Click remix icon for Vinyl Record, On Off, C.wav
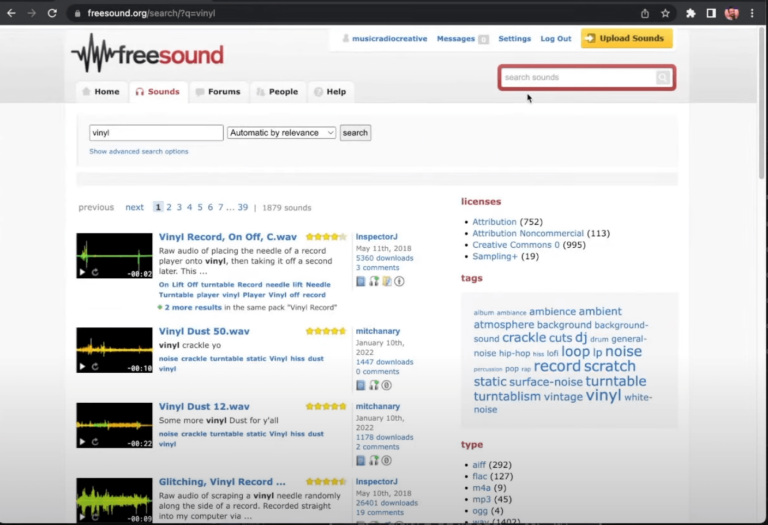This screenshot has height=525, width=768. [386, 281]
